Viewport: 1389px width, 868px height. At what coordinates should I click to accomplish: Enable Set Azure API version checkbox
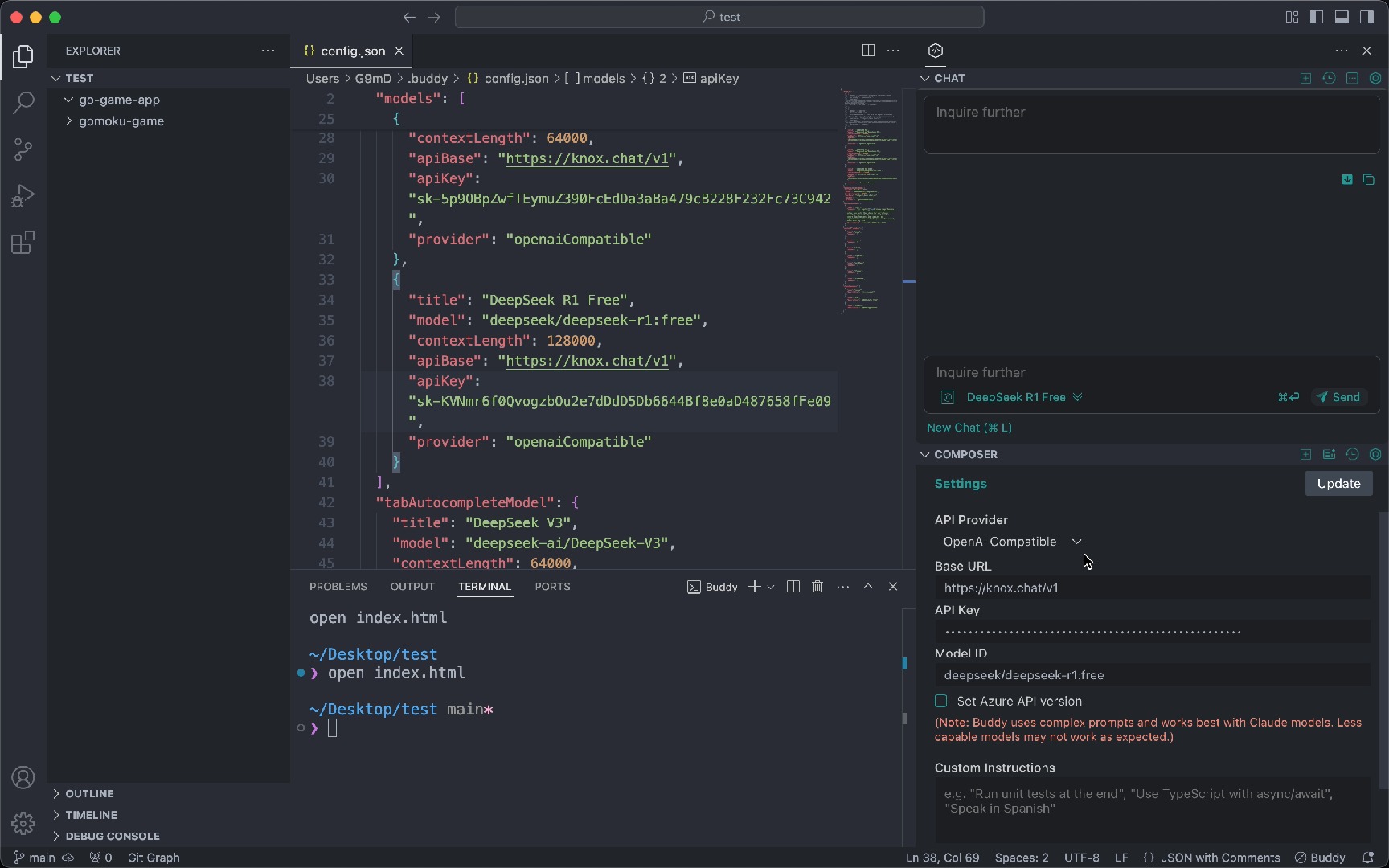940,701
